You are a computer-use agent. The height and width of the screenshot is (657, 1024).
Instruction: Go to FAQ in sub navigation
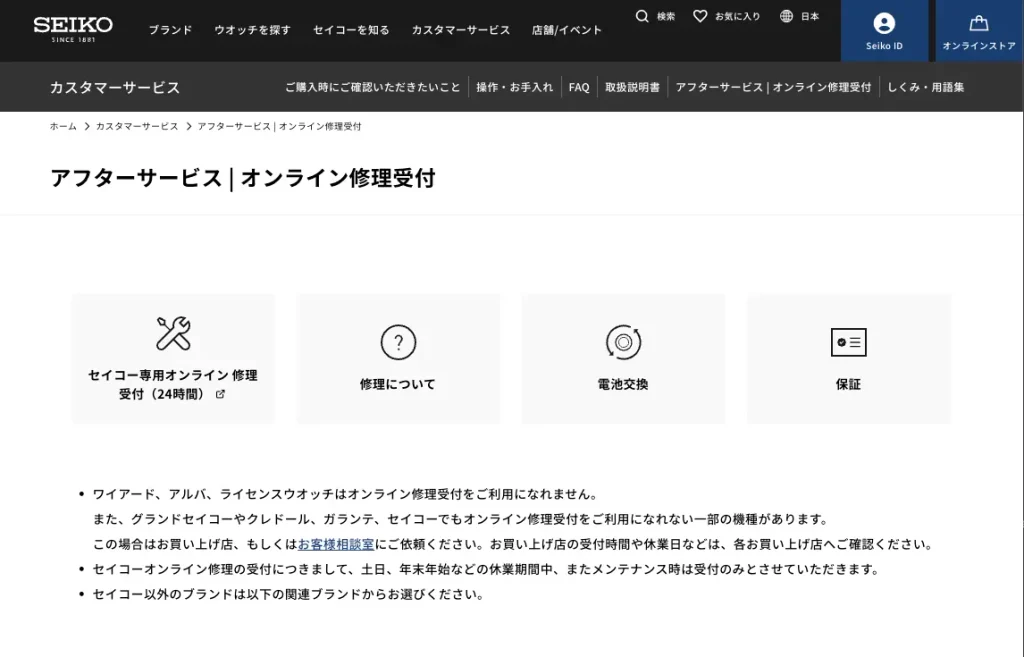point(579,87)
